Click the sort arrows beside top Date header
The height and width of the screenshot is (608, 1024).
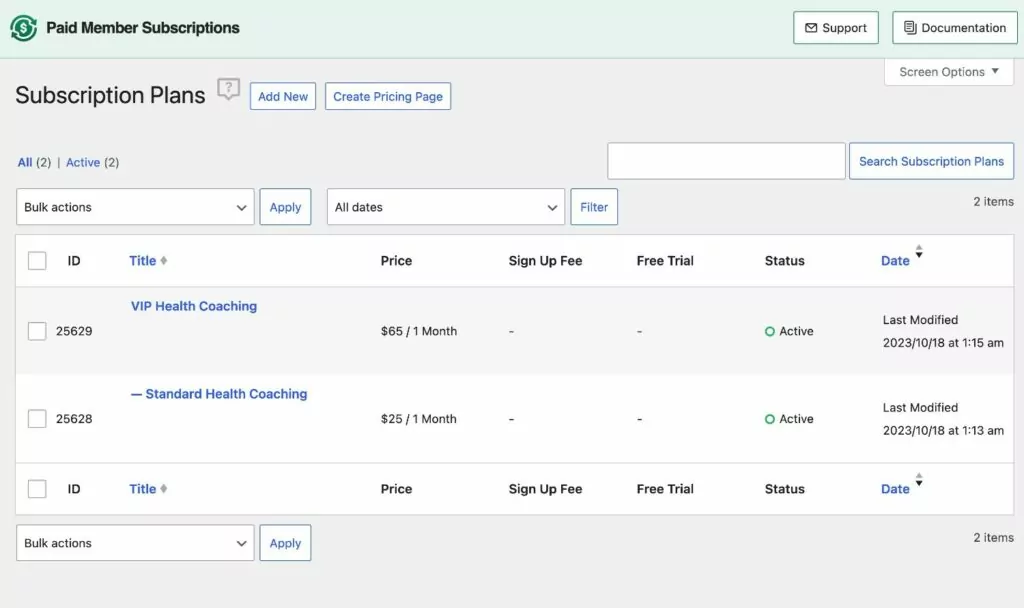point(919,251)
